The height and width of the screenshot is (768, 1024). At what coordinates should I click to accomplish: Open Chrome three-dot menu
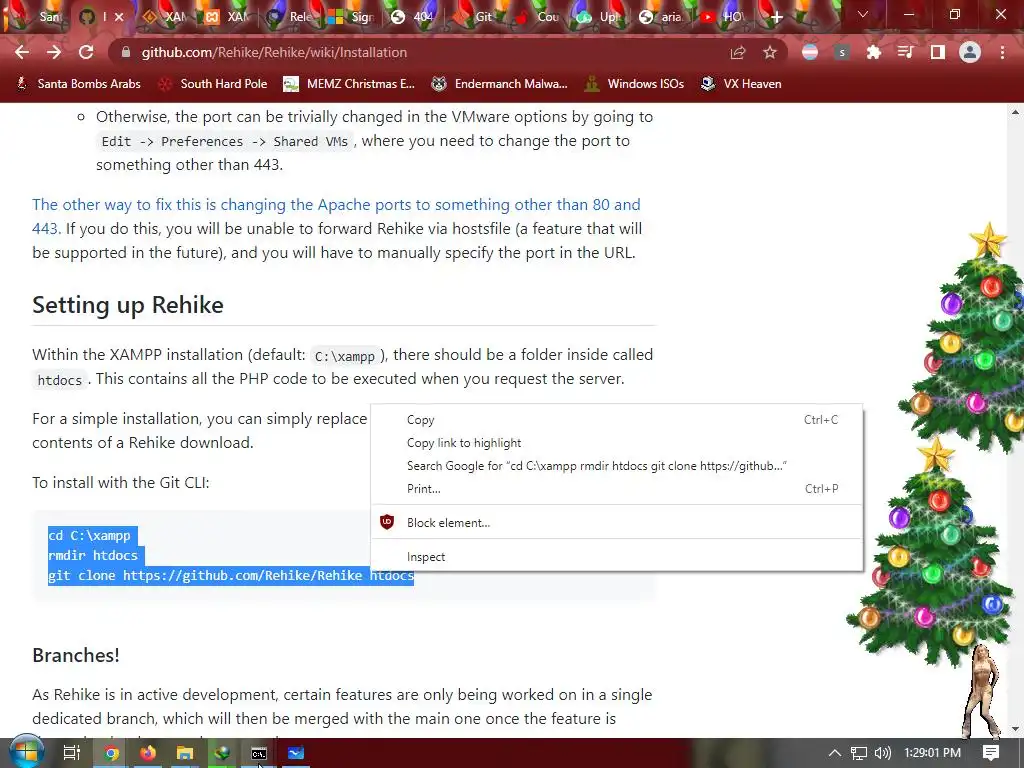click(1002, 52)
